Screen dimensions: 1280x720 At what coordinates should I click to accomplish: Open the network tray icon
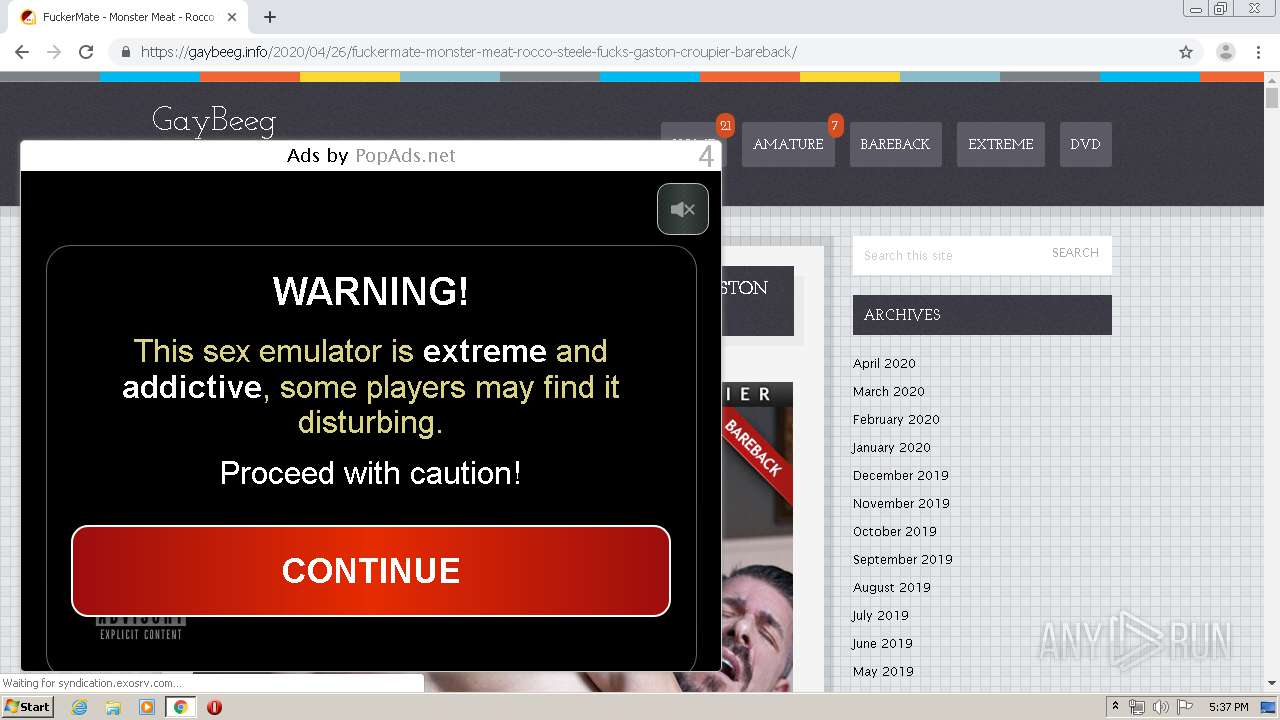pos(1137,707)
